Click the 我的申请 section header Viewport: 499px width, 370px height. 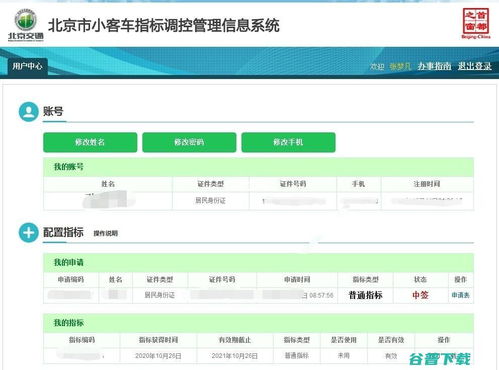pyautogui.click(x=258, y=263)
